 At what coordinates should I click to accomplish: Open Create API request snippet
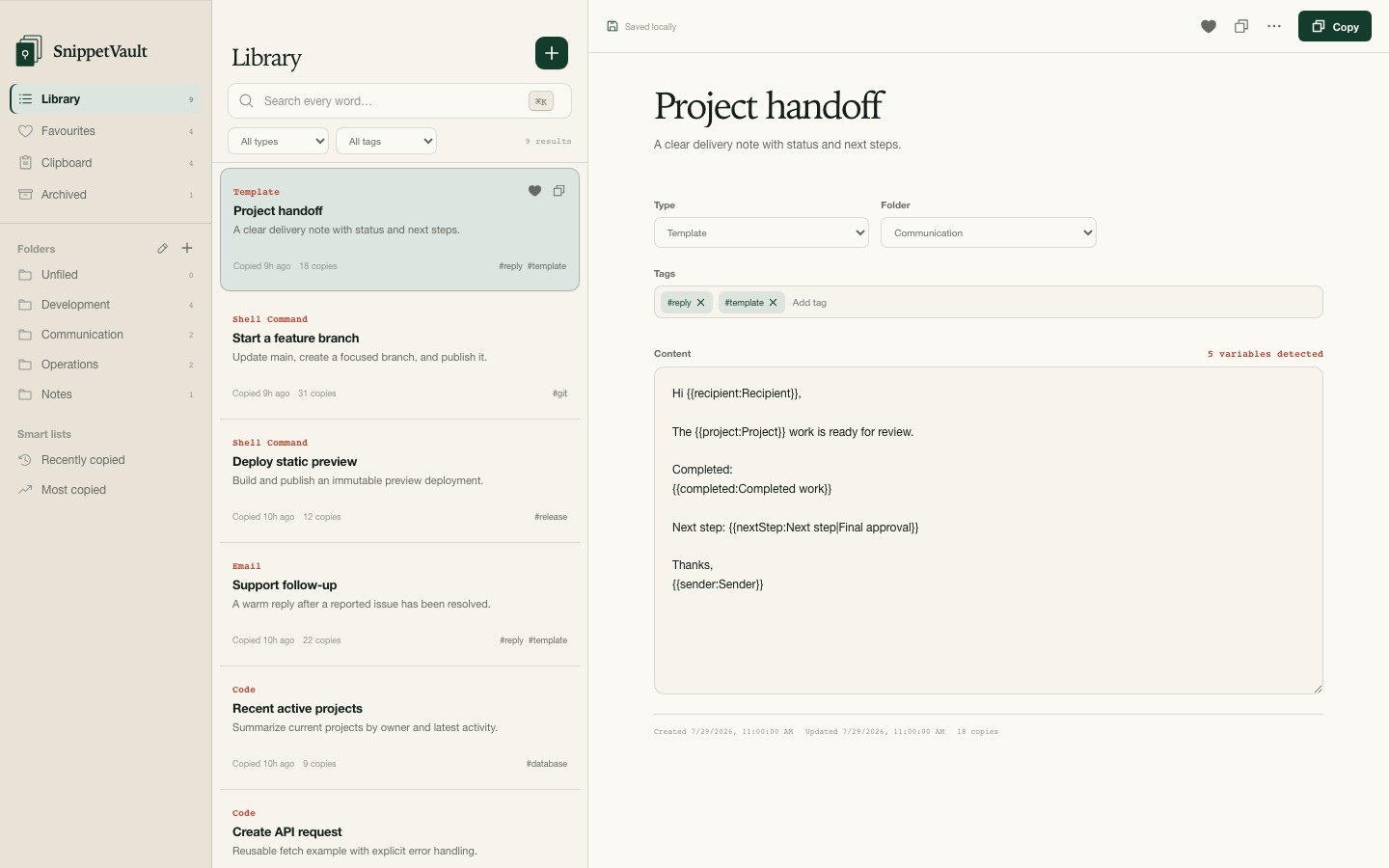click(x=399, y=829)
